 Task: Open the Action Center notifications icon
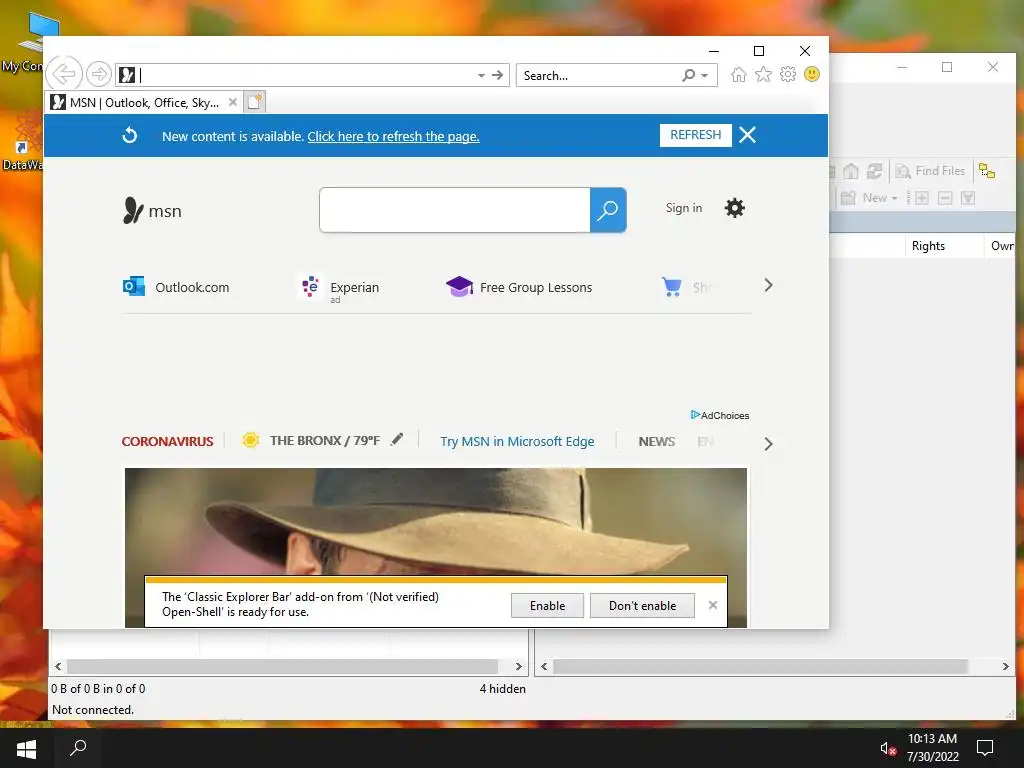click(984, 748)
